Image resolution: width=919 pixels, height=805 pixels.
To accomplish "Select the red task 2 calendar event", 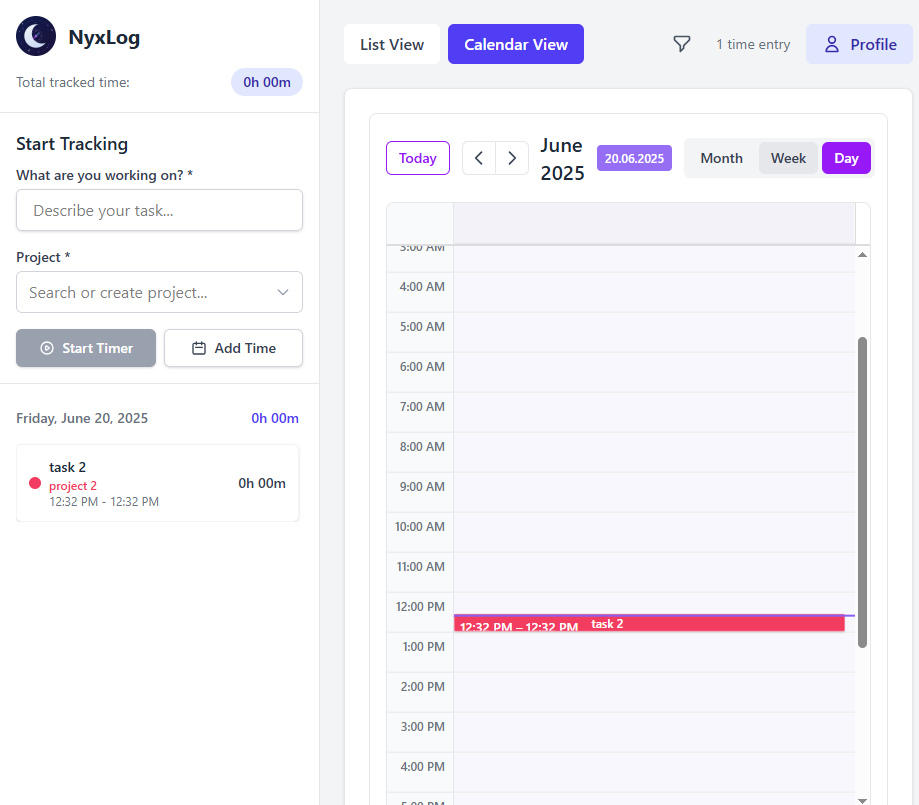I will (649, 624).
